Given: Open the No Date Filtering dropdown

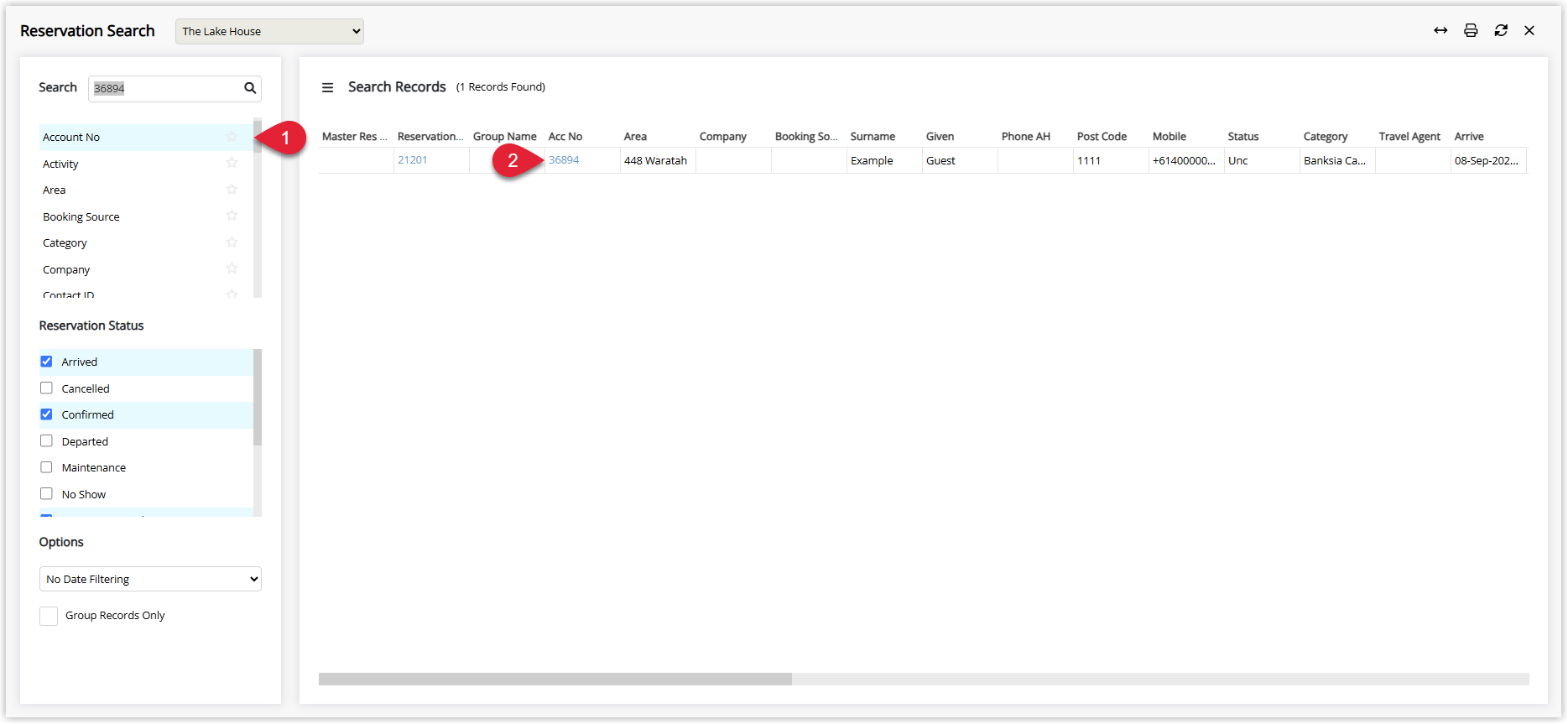Looking at the screenshot, I should (x=150, y=579).
